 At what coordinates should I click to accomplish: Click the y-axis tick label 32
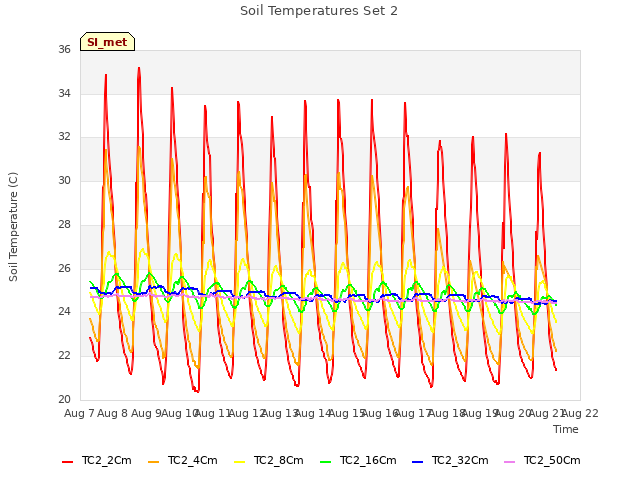tap(64, 137)
